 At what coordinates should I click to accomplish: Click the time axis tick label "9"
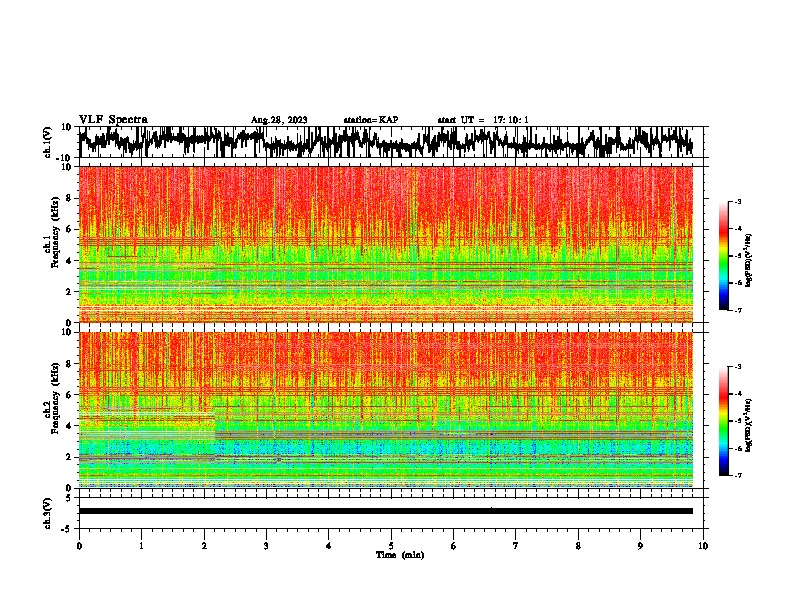(640, 546)
